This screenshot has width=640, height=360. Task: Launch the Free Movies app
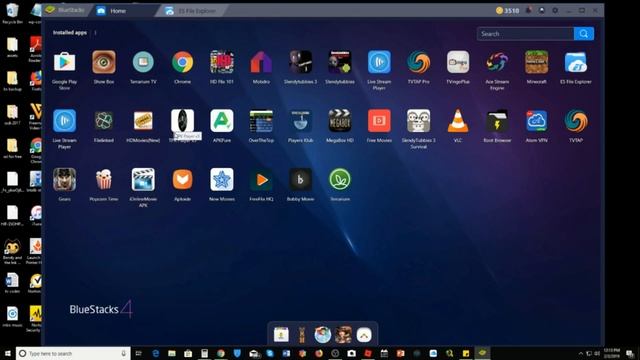[x=379, y=121]
